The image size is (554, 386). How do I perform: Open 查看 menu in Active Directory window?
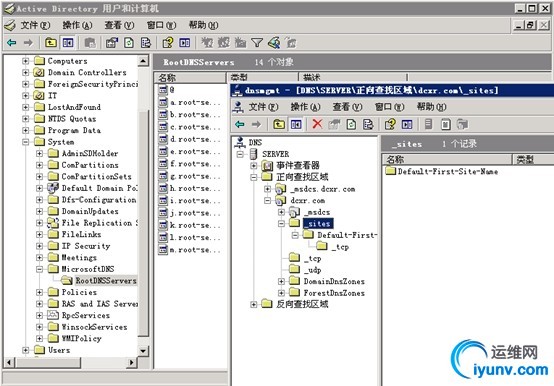click(x=119, y=25)
